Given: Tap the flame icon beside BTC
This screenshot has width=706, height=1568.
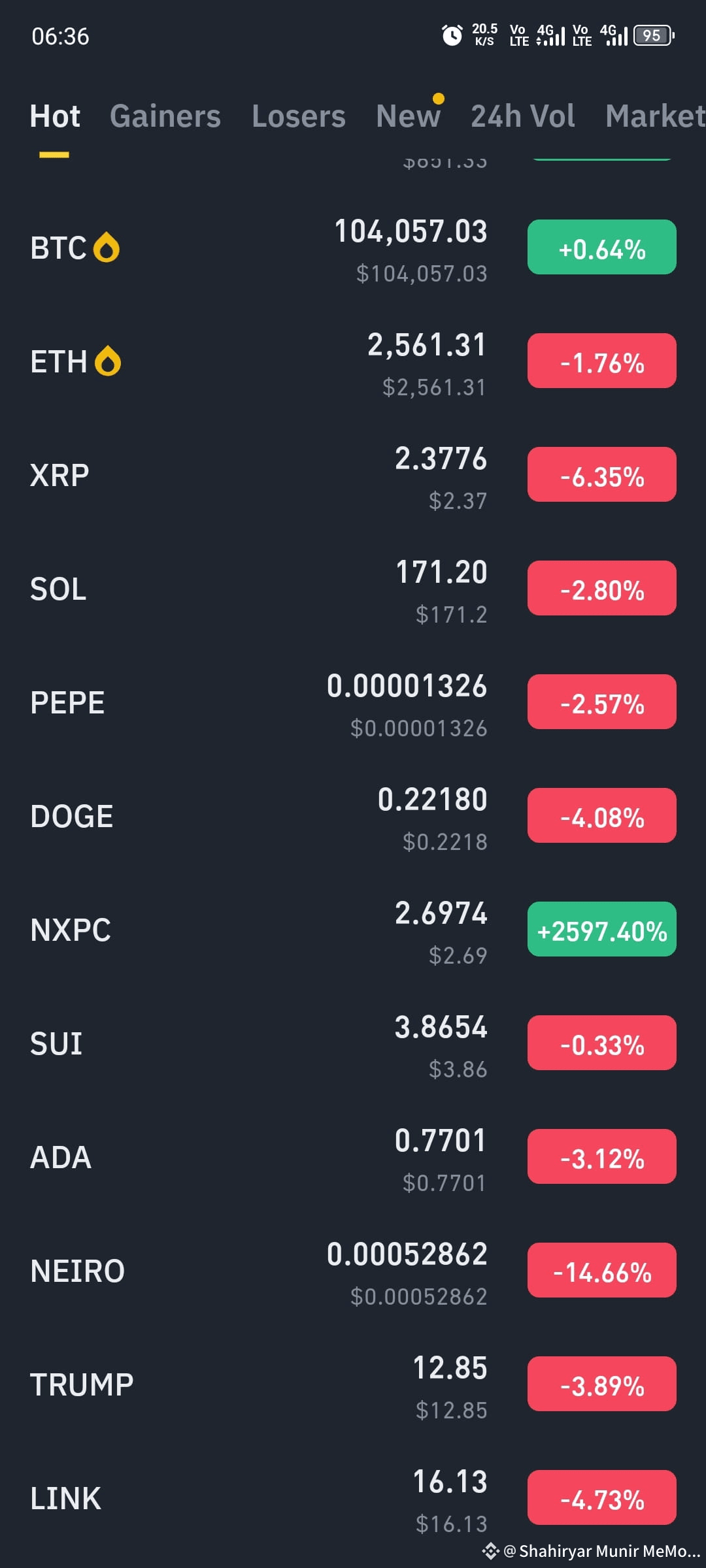Looking at the screenshot, I should 107,248.
